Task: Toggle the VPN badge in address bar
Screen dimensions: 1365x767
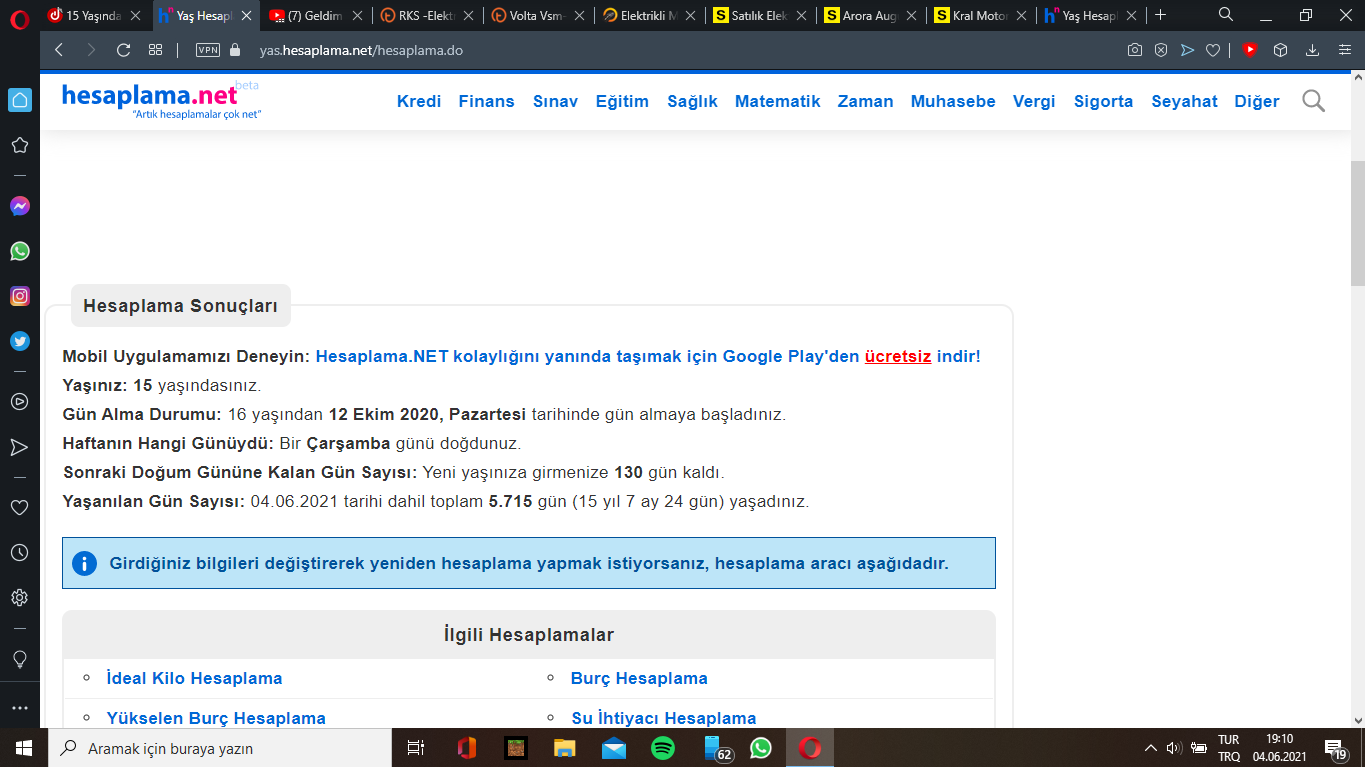Action: pos(208,50)
